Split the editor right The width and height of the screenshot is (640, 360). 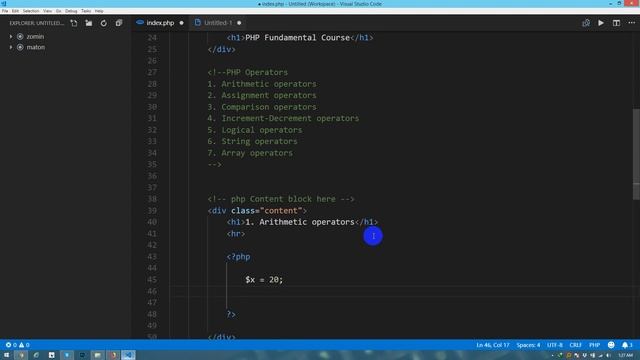pos(616,23)
